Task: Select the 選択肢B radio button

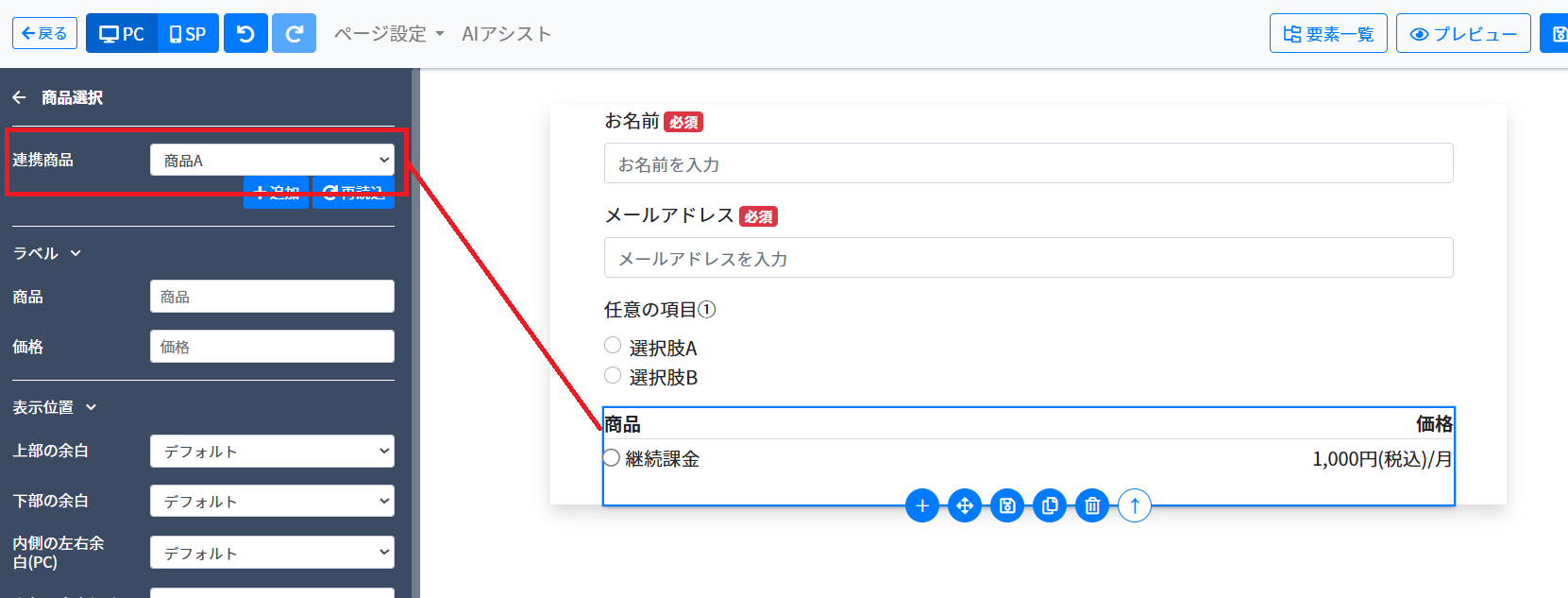Action: (x=613, y=375)
